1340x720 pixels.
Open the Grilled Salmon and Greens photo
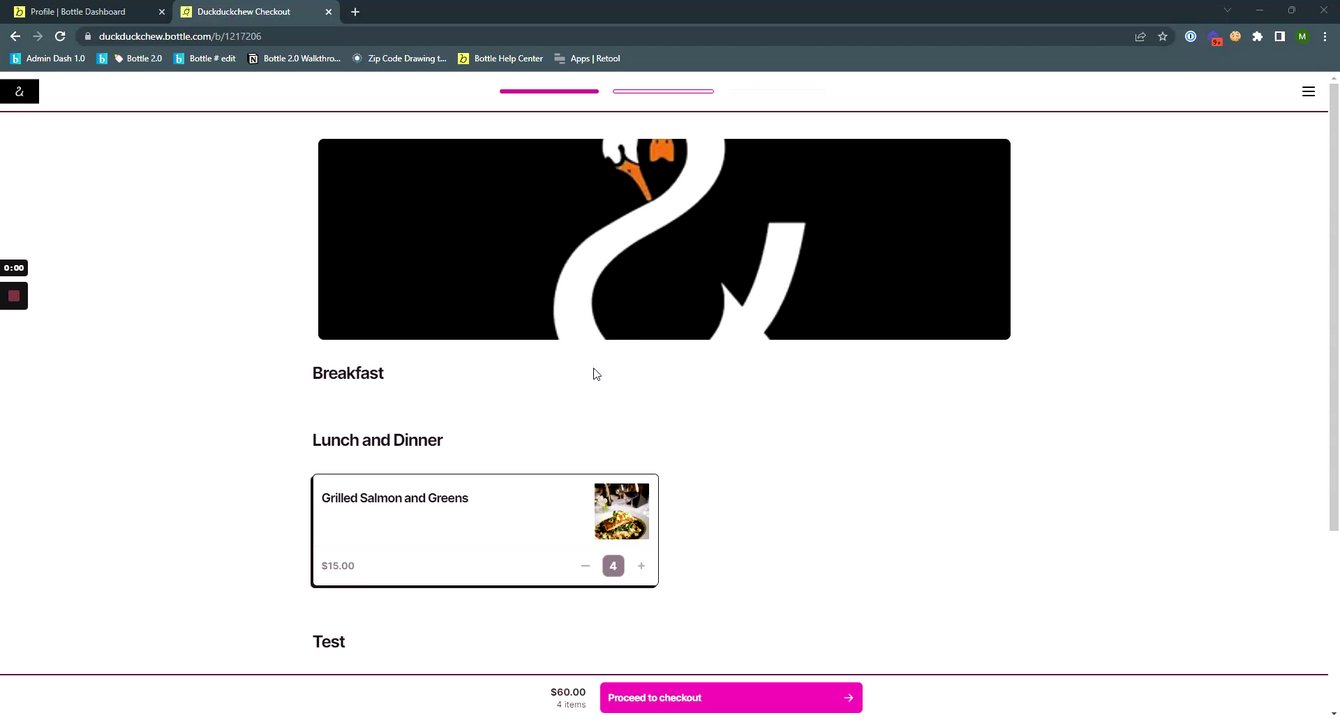point(621,511)
